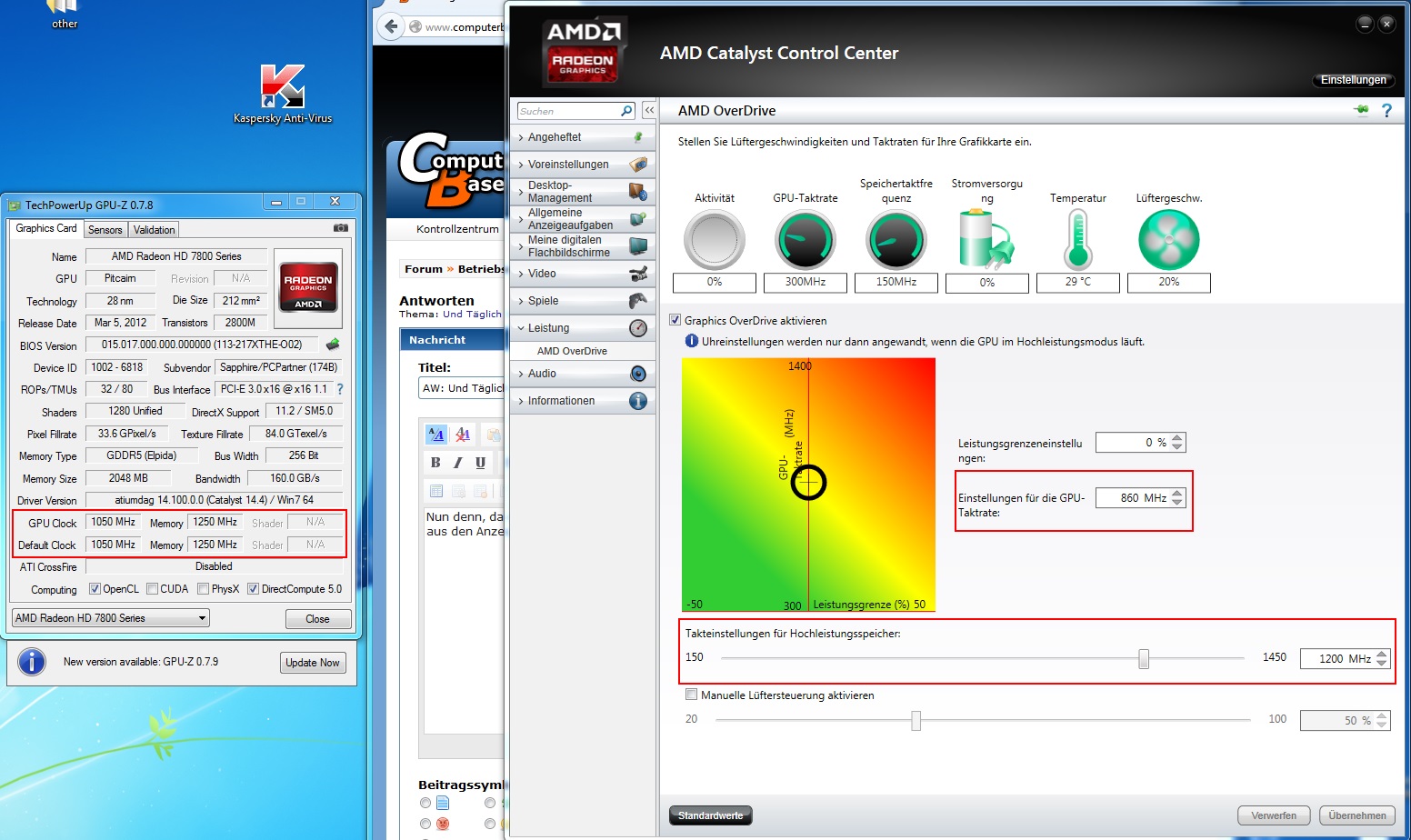This screenshot has height=840, width=1411.
Task: Open Kontrollzentrum in the browser page
Action: click(457, 229)
